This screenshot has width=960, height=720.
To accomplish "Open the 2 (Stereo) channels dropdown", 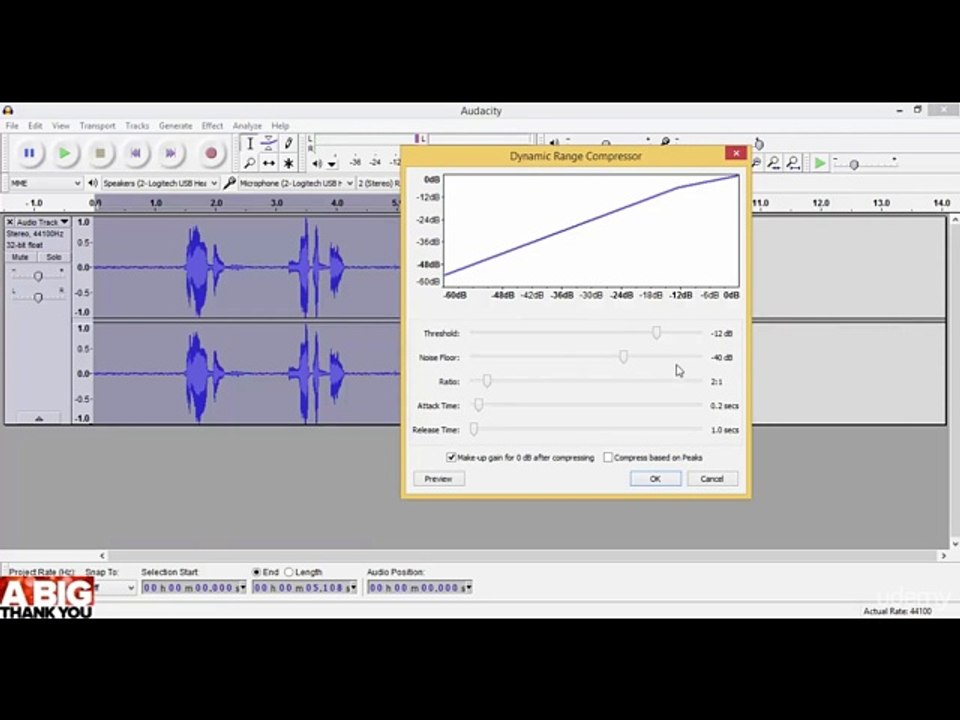I will pos(379,183).
